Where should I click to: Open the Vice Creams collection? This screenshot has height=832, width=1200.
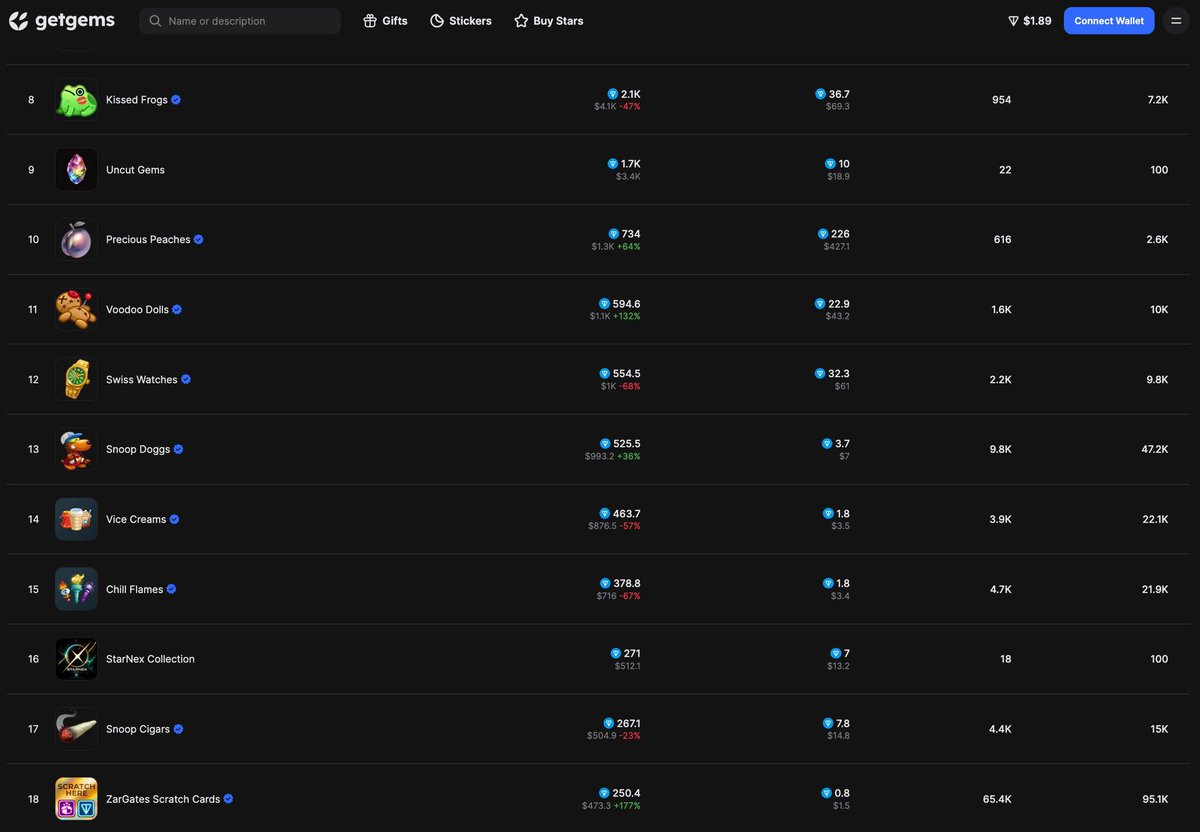[x=136, y=520]
